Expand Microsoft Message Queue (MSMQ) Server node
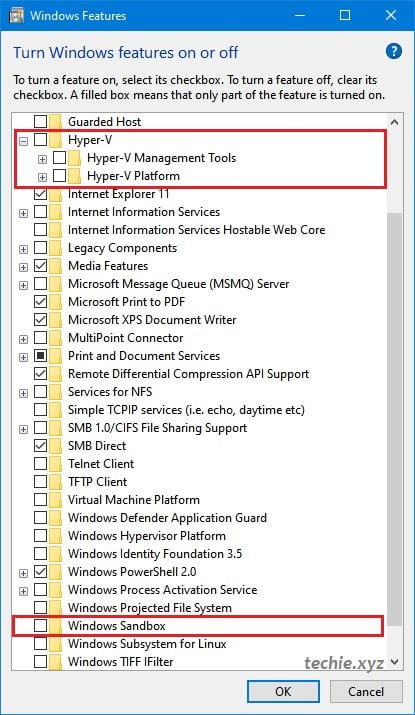 click(x=23, y=285)
